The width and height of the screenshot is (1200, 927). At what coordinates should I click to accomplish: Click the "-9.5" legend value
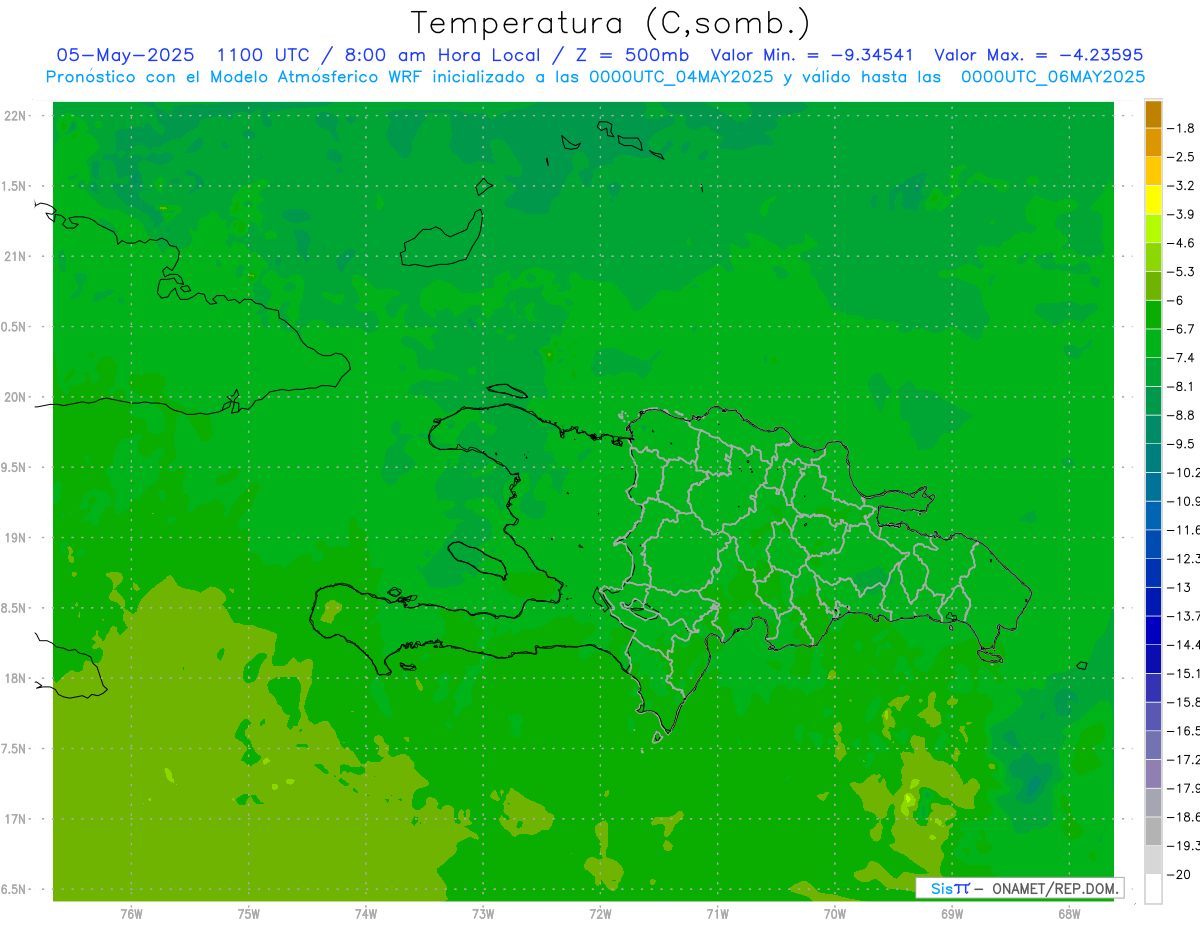coord(1181,444)
